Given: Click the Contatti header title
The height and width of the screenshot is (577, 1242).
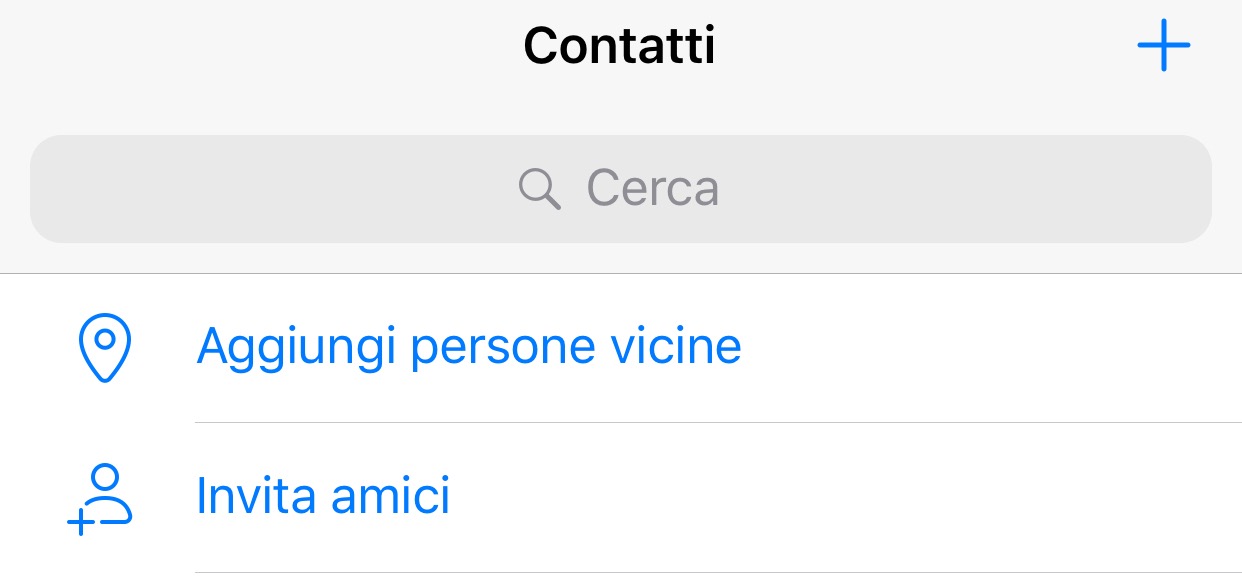Looking at the screenshot, I should point(619,46).
